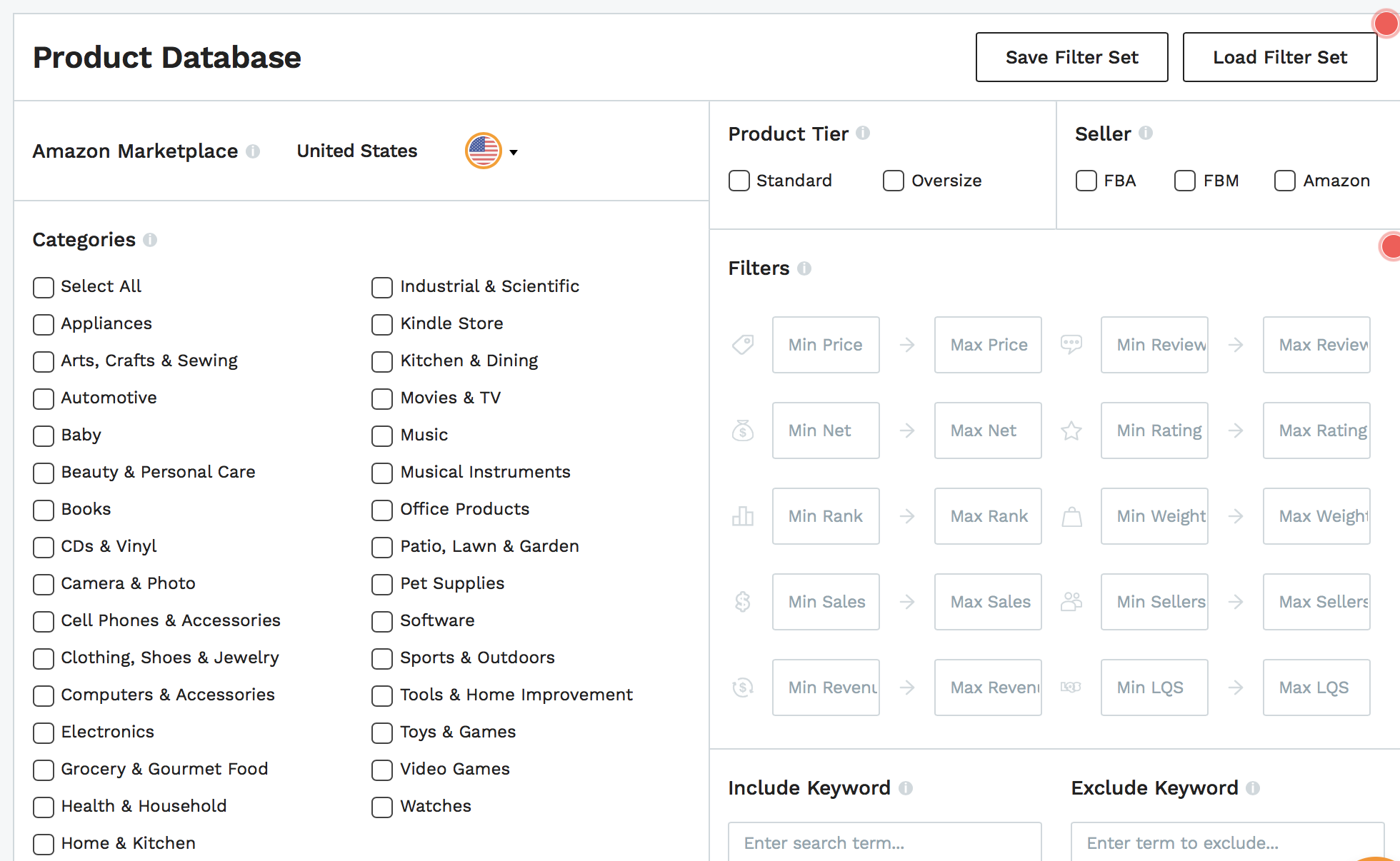Select the Home & Kitchen checkbox
Screen dimensions: 1400x861
(x=44, y=845)
